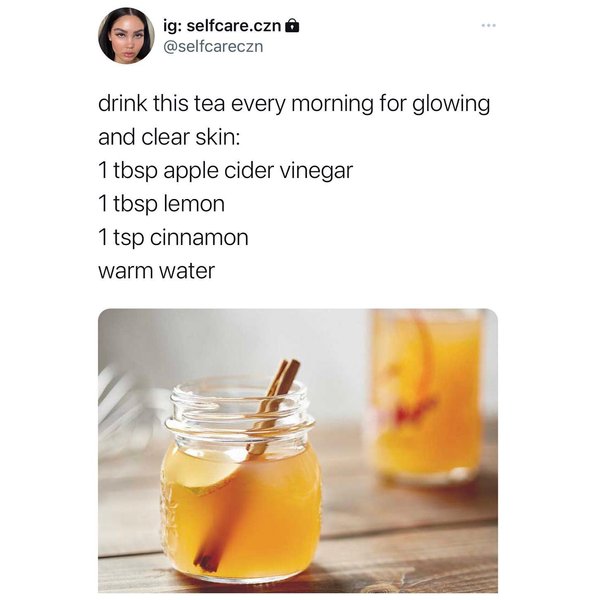Open the profile avatar photo

coord(126,35)
